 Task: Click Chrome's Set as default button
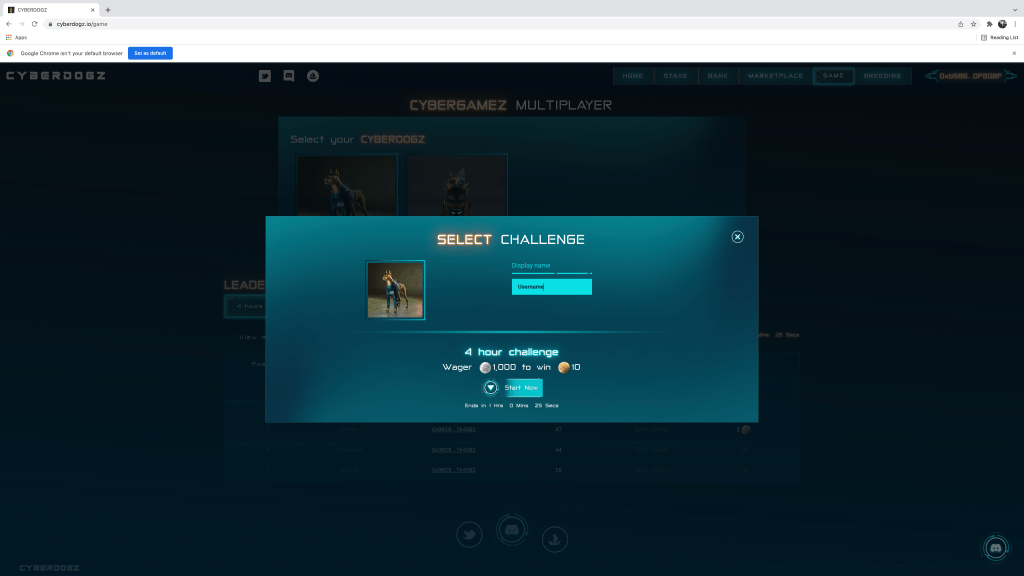[x=150, y=53]
